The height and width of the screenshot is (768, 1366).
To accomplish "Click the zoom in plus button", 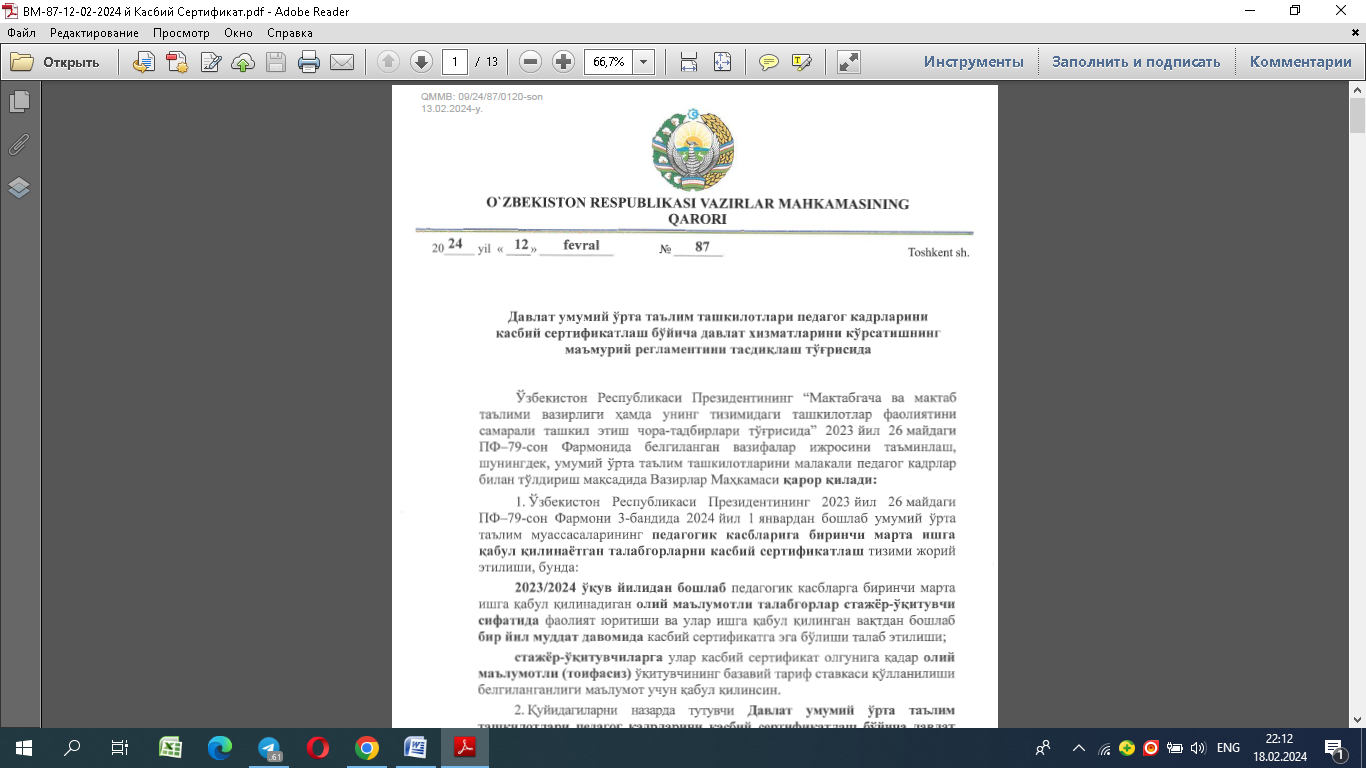I will pyautogui.click(x=563, y=62).
